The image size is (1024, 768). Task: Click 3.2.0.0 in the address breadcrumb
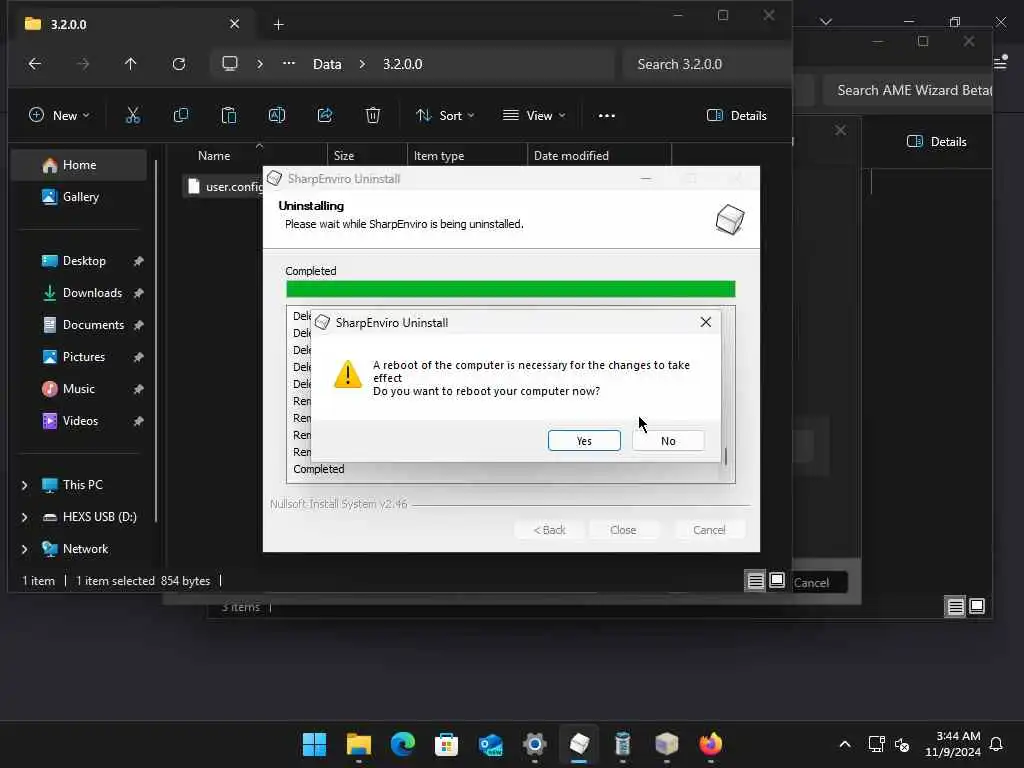(x=402, y=64)
